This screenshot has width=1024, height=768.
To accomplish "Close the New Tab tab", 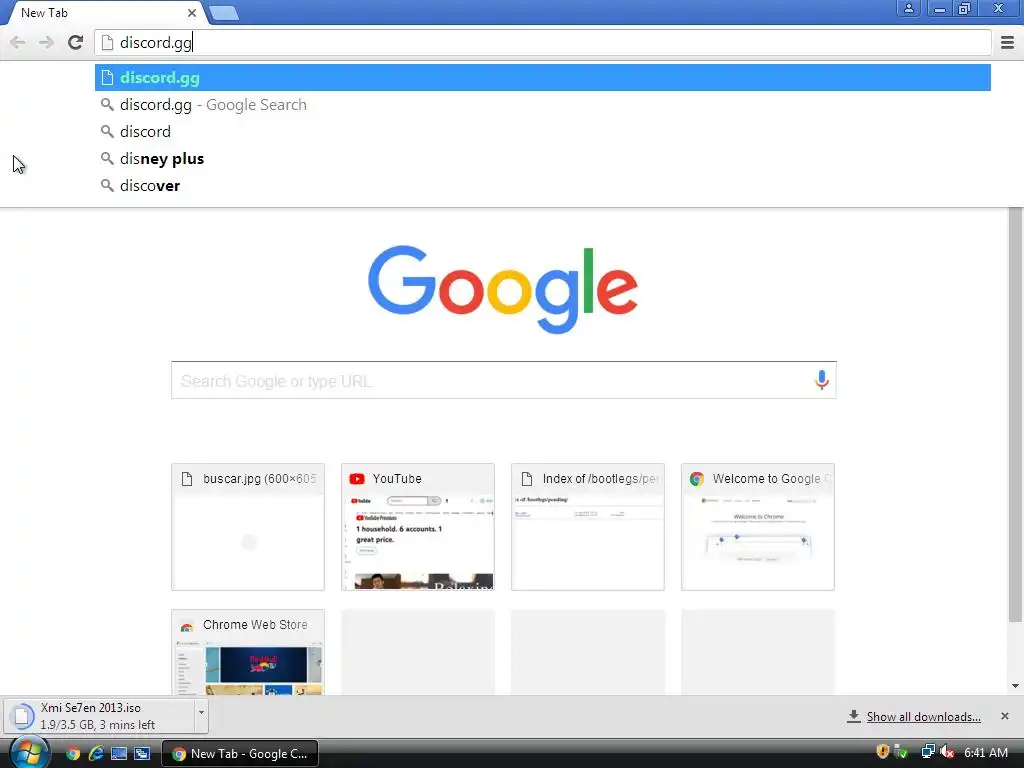I will [x=191, y=13].
